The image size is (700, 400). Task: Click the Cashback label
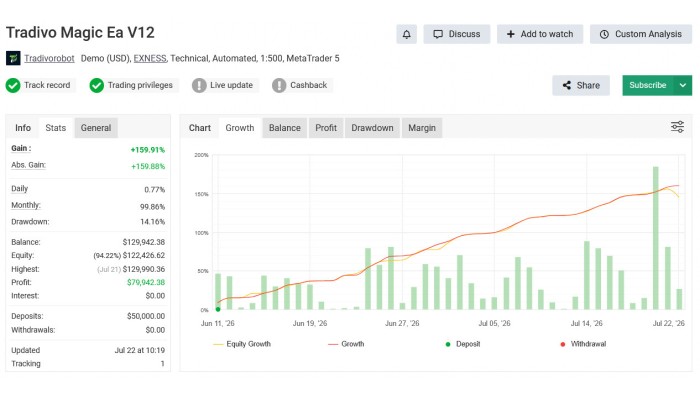(x=308, y=85)
